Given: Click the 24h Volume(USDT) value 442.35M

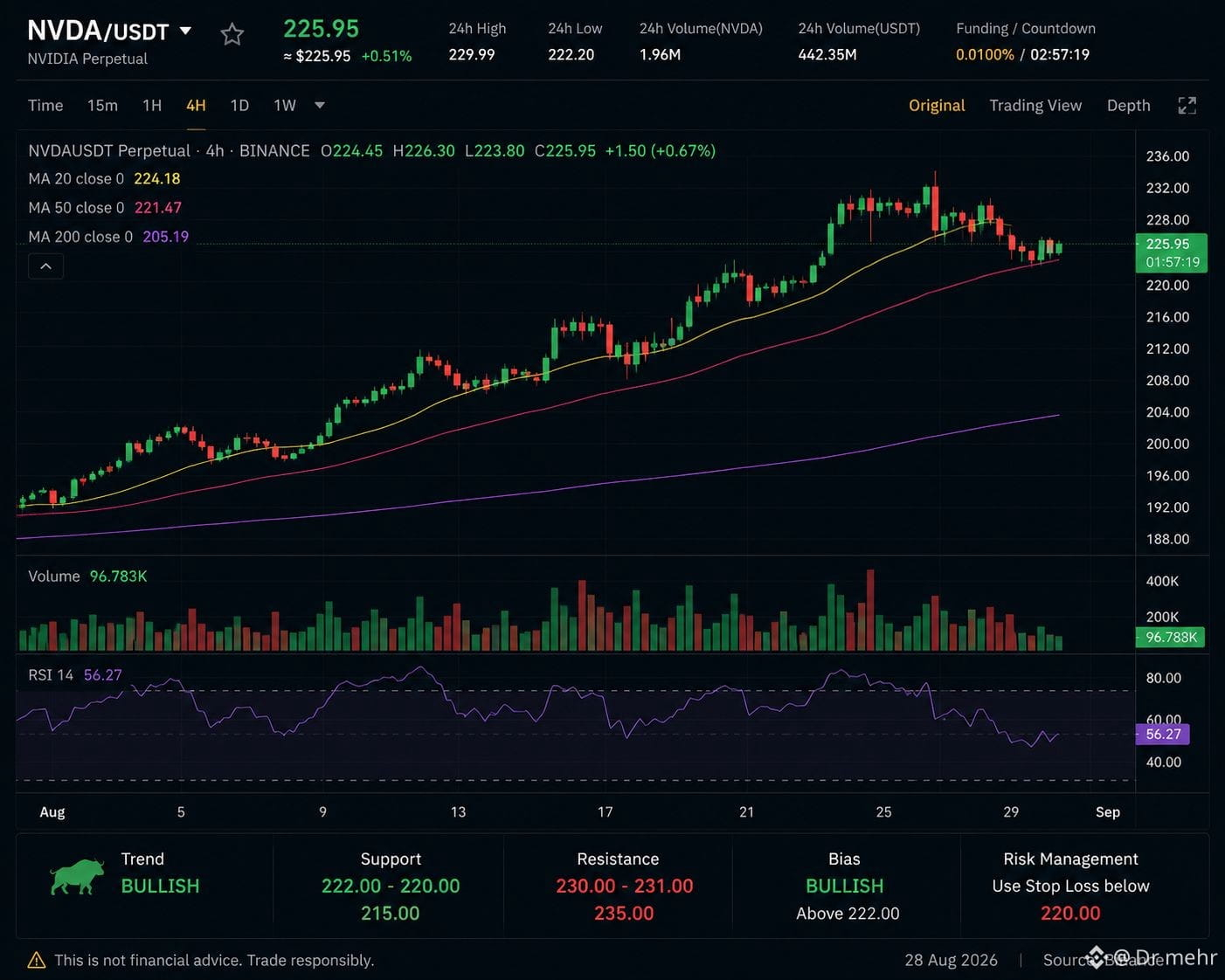Looking at the screenshot, I should pos(827,55).
